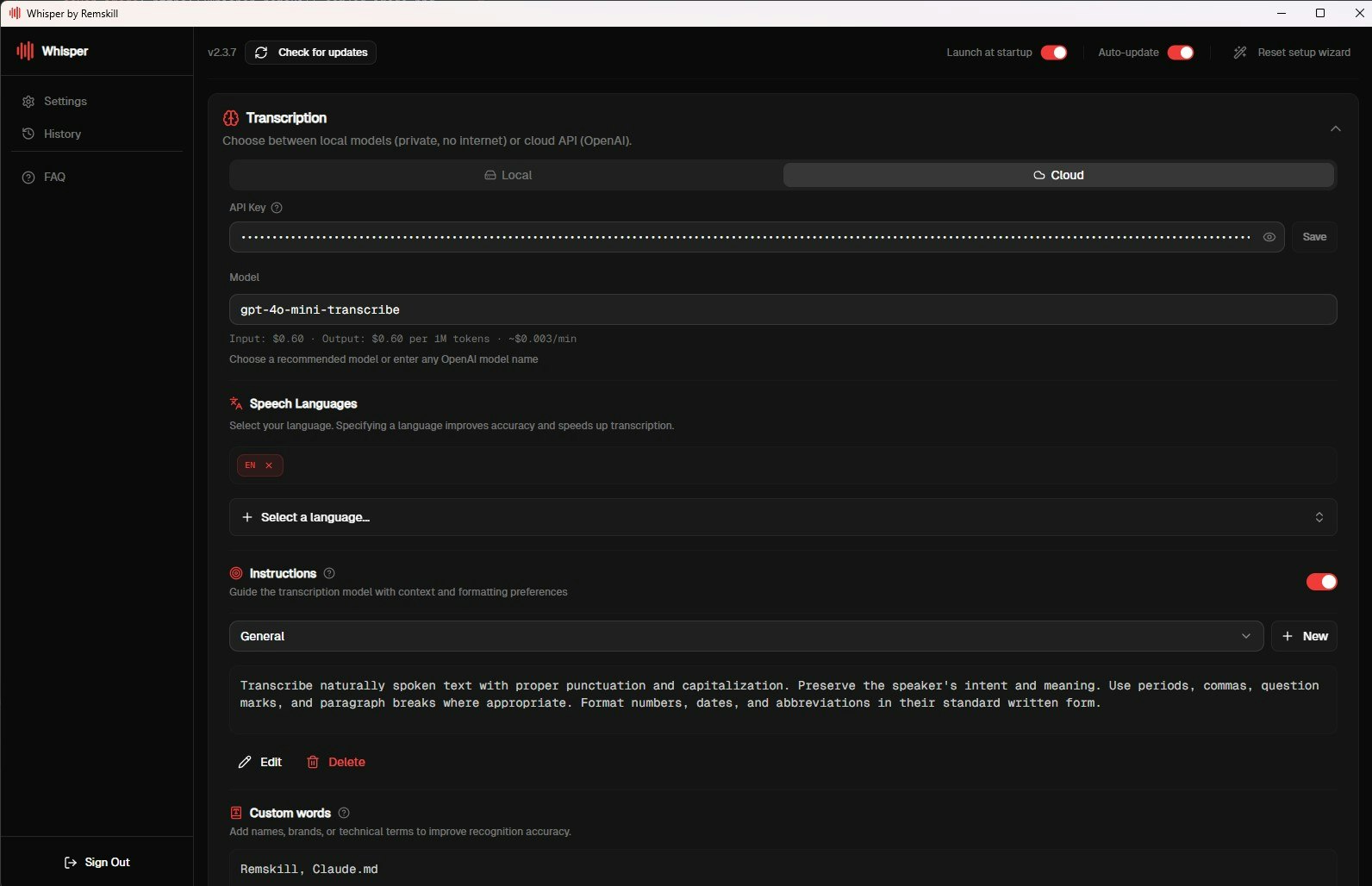Click the plus icon beside Select a language
1372x886 pixels.
(x=247, y=517)
